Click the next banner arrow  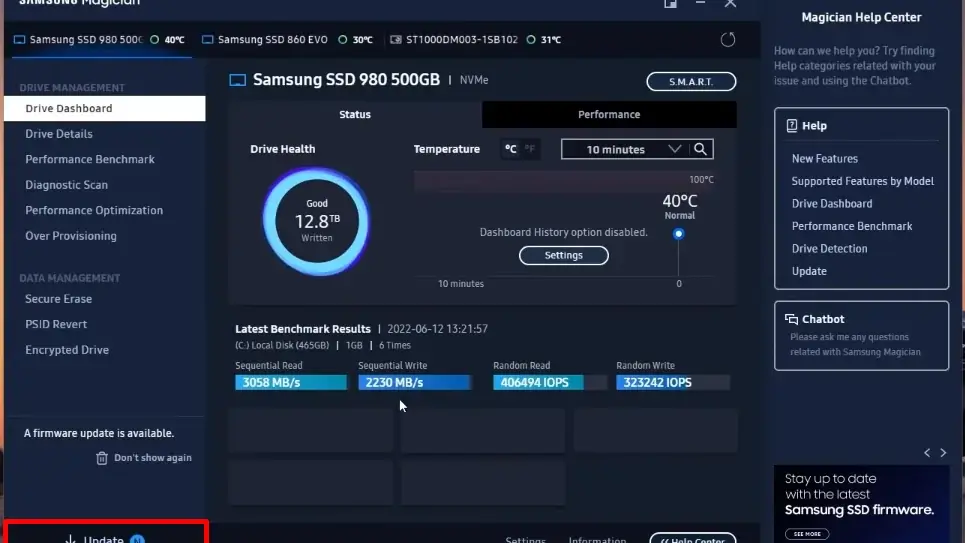pyautogui.click(x=943, y=453)
